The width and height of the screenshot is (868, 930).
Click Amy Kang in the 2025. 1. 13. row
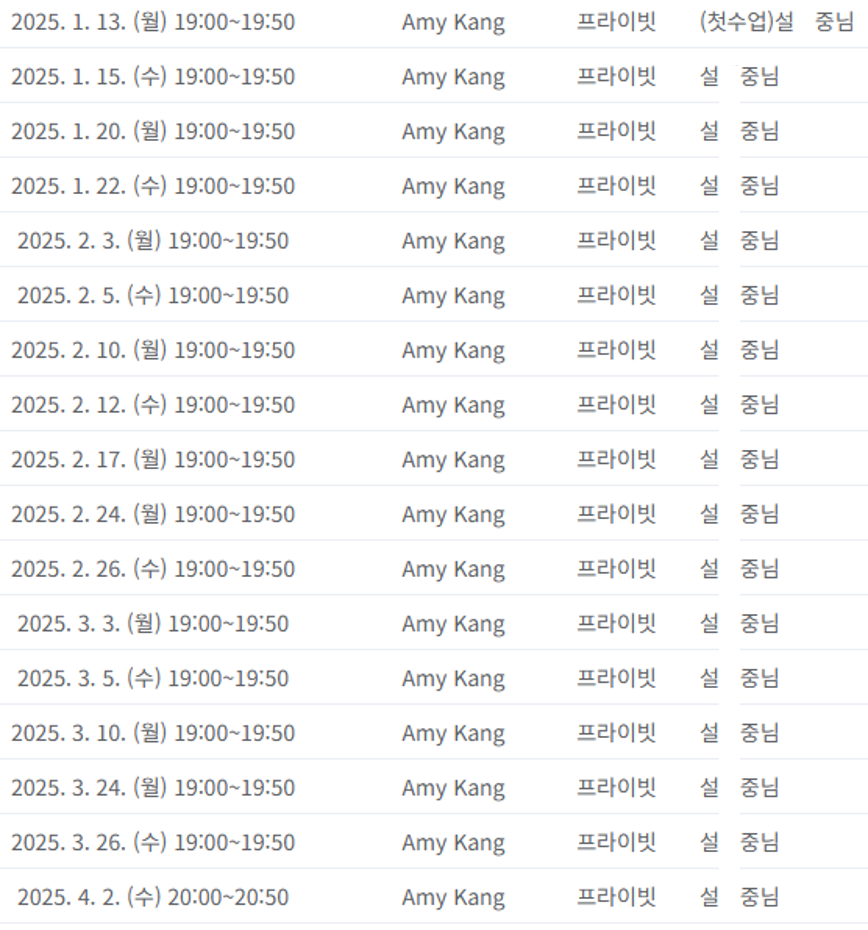coord(453,23)
